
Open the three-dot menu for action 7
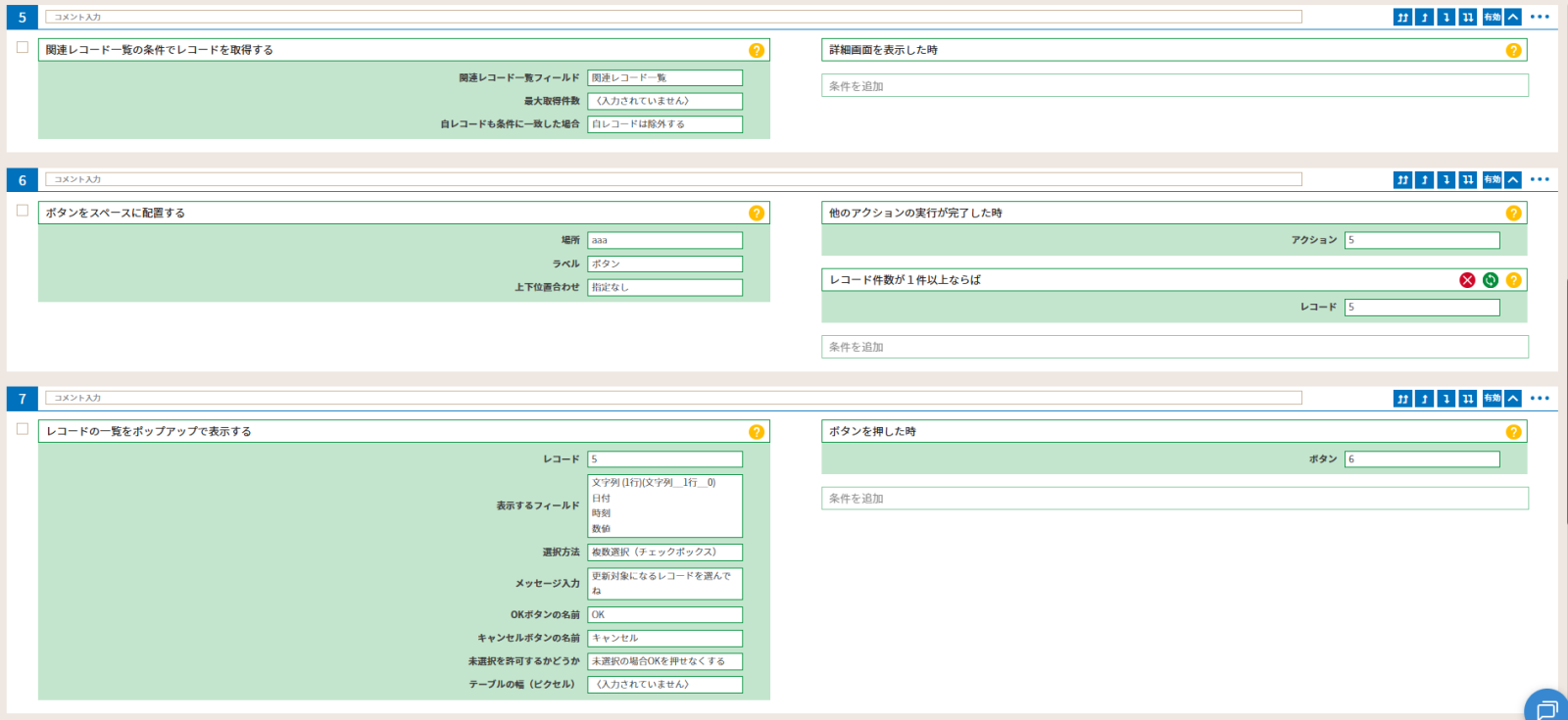[x=1540, y=398]
